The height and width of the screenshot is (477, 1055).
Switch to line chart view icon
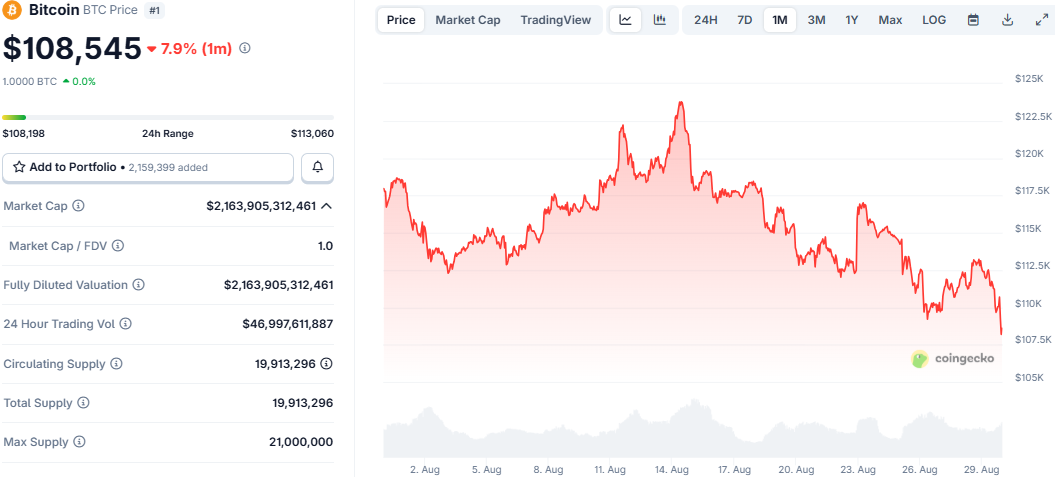click(x=626, y=20)
